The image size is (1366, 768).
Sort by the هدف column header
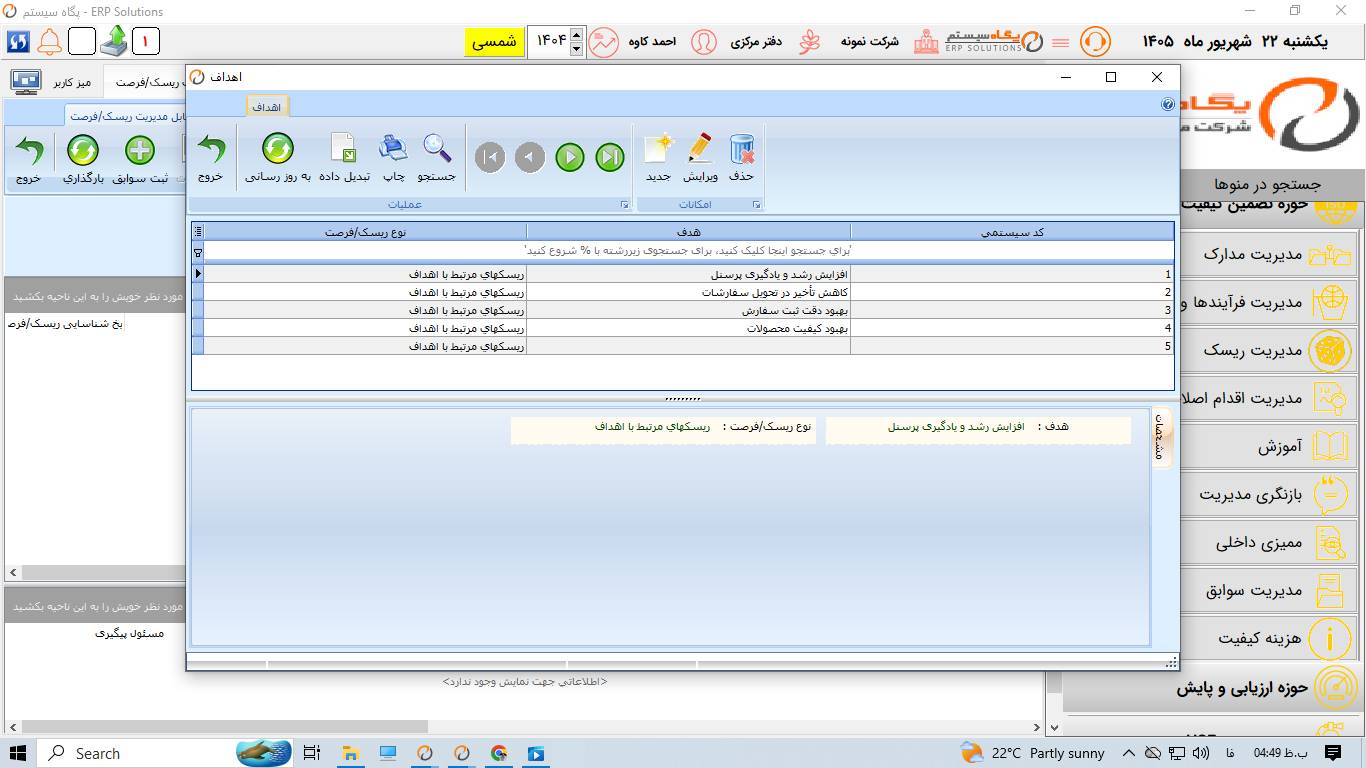pos(689,232)
